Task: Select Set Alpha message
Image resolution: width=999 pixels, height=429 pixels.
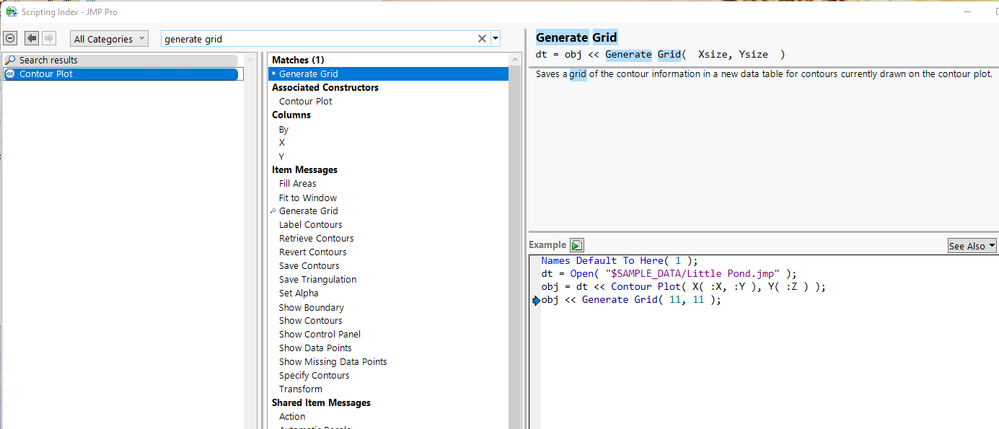Action: 299,293
